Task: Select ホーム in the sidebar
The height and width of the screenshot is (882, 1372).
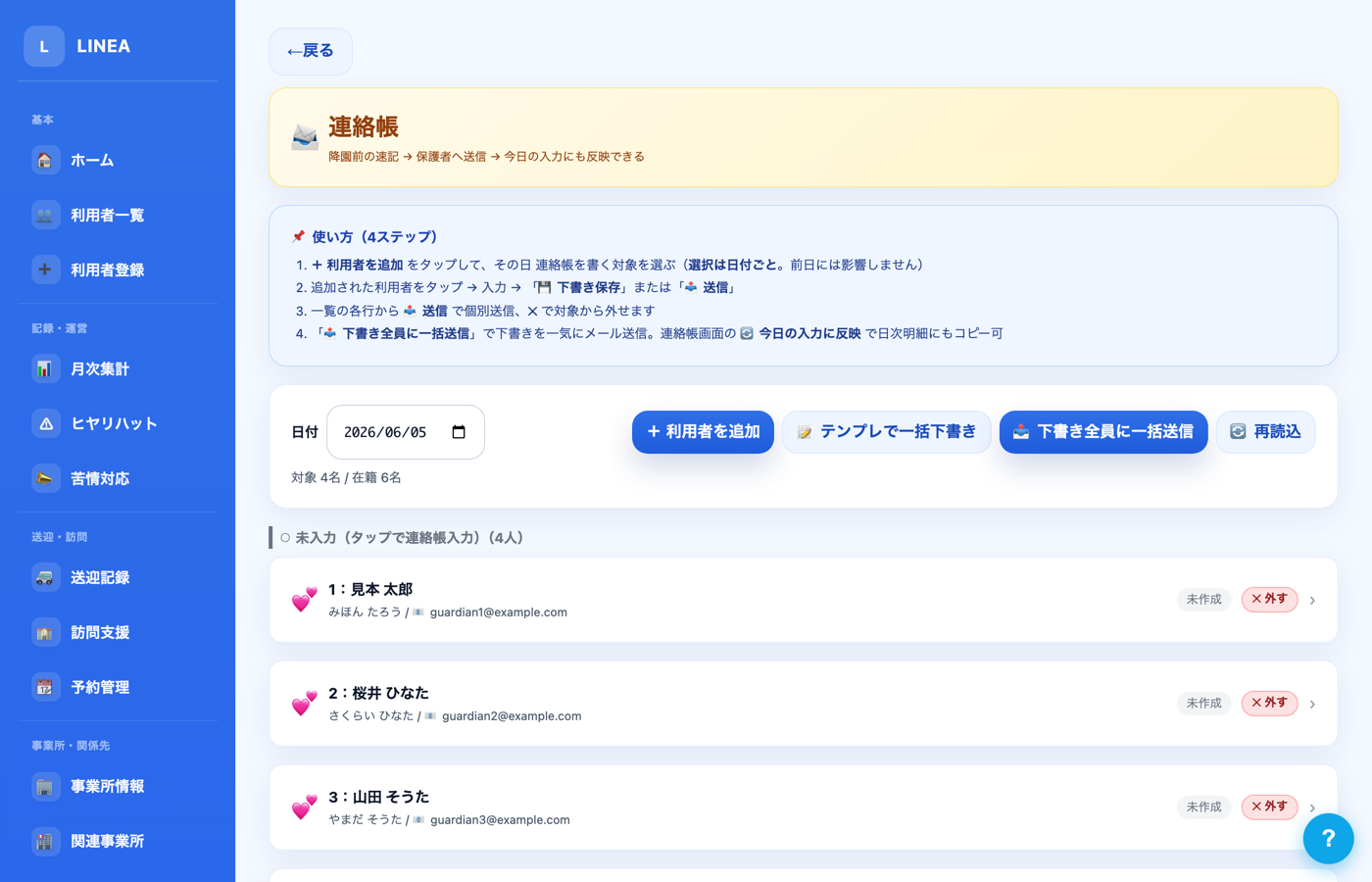Action: click(x=118, y=160)
